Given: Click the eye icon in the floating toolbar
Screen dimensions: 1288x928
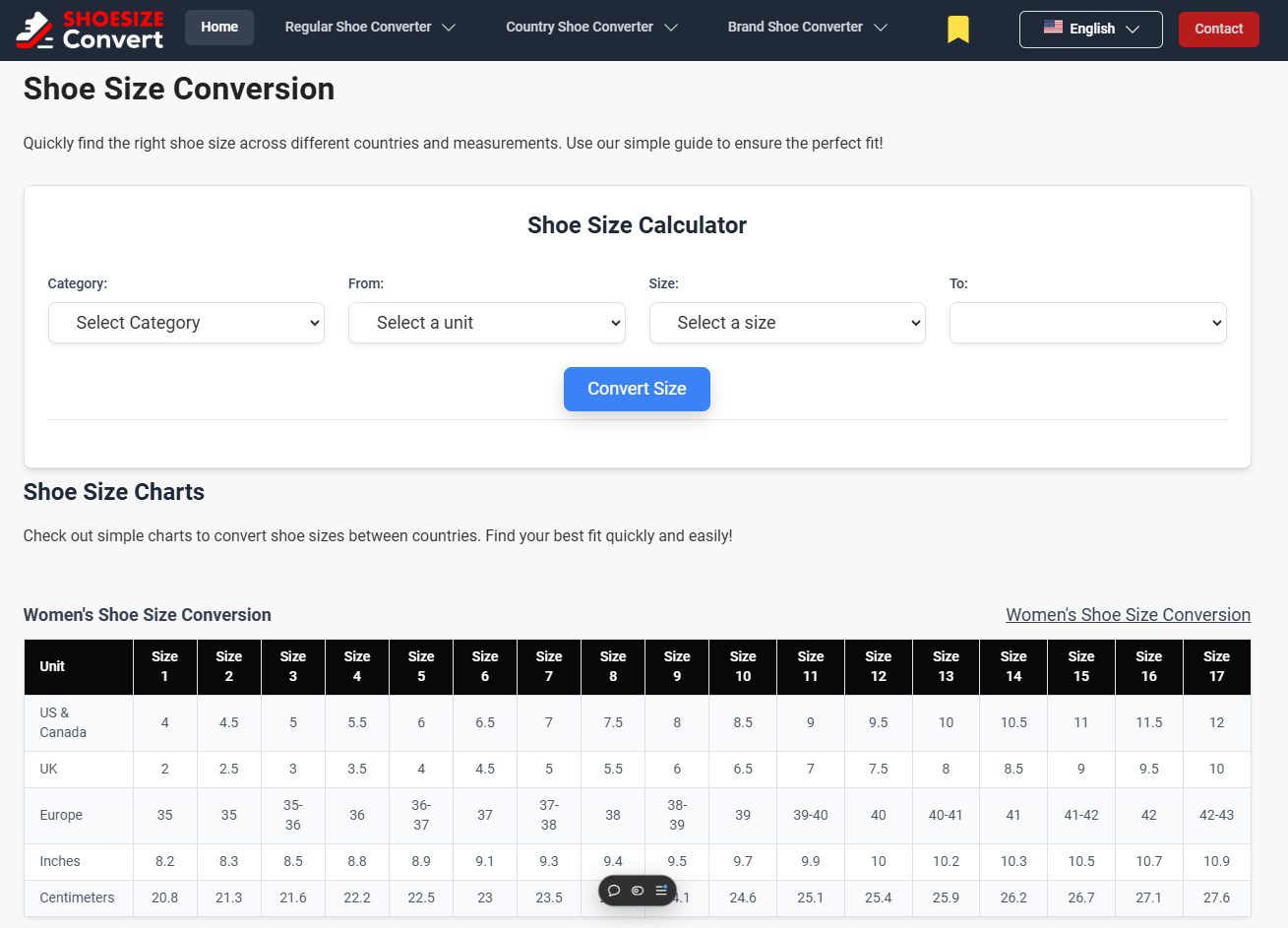Looking at the screenshot, I should pyautogui.click(x=637, y=890).
